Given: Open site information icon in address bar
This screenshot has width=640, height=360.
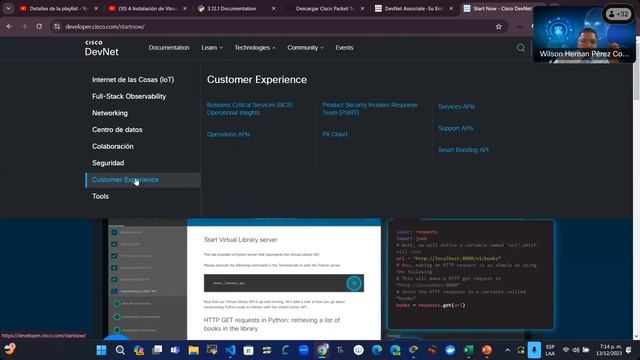Looking at the screenshot, I should tap(57, 27).
